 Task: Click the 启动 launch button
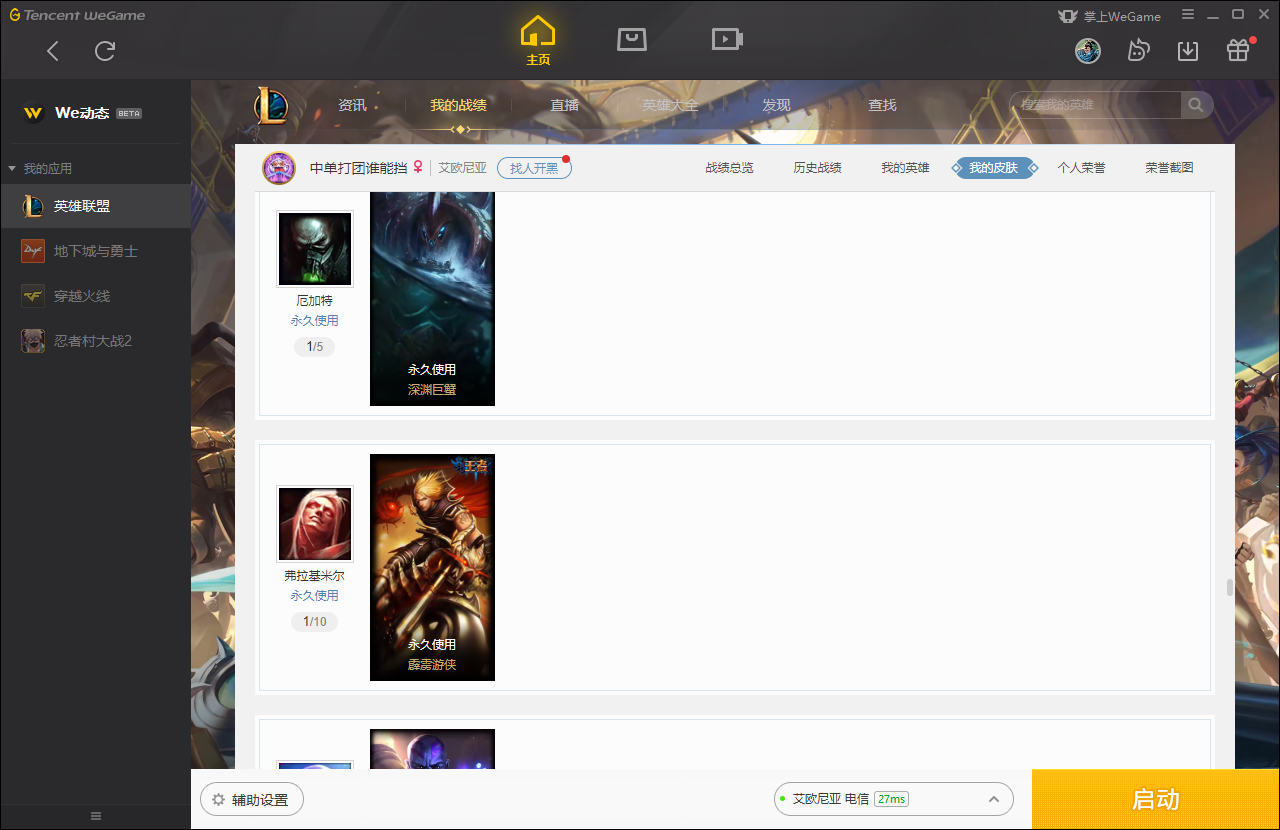[1156, 799]
